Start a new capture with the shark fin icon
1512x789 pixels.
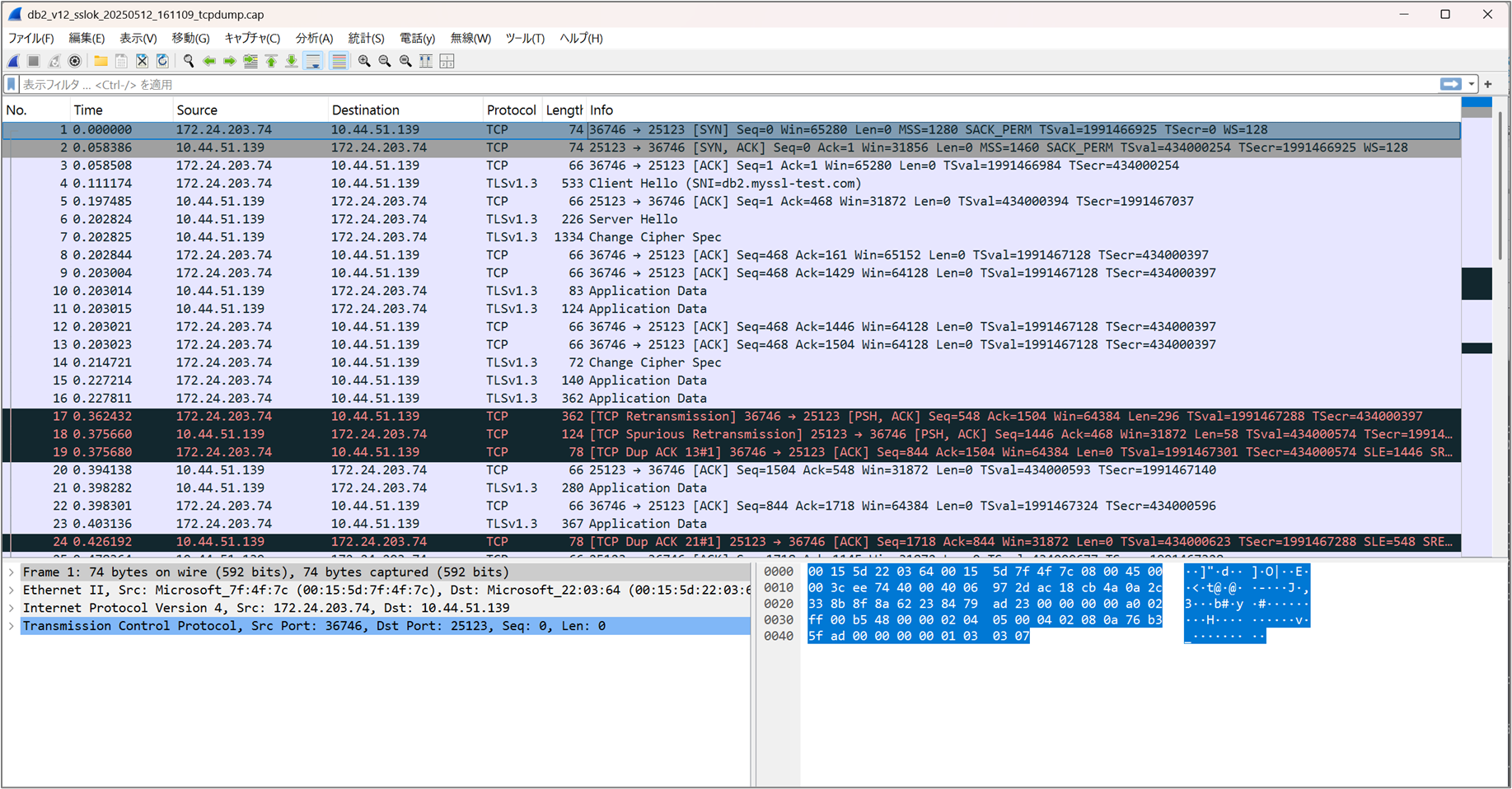point(12,60)
